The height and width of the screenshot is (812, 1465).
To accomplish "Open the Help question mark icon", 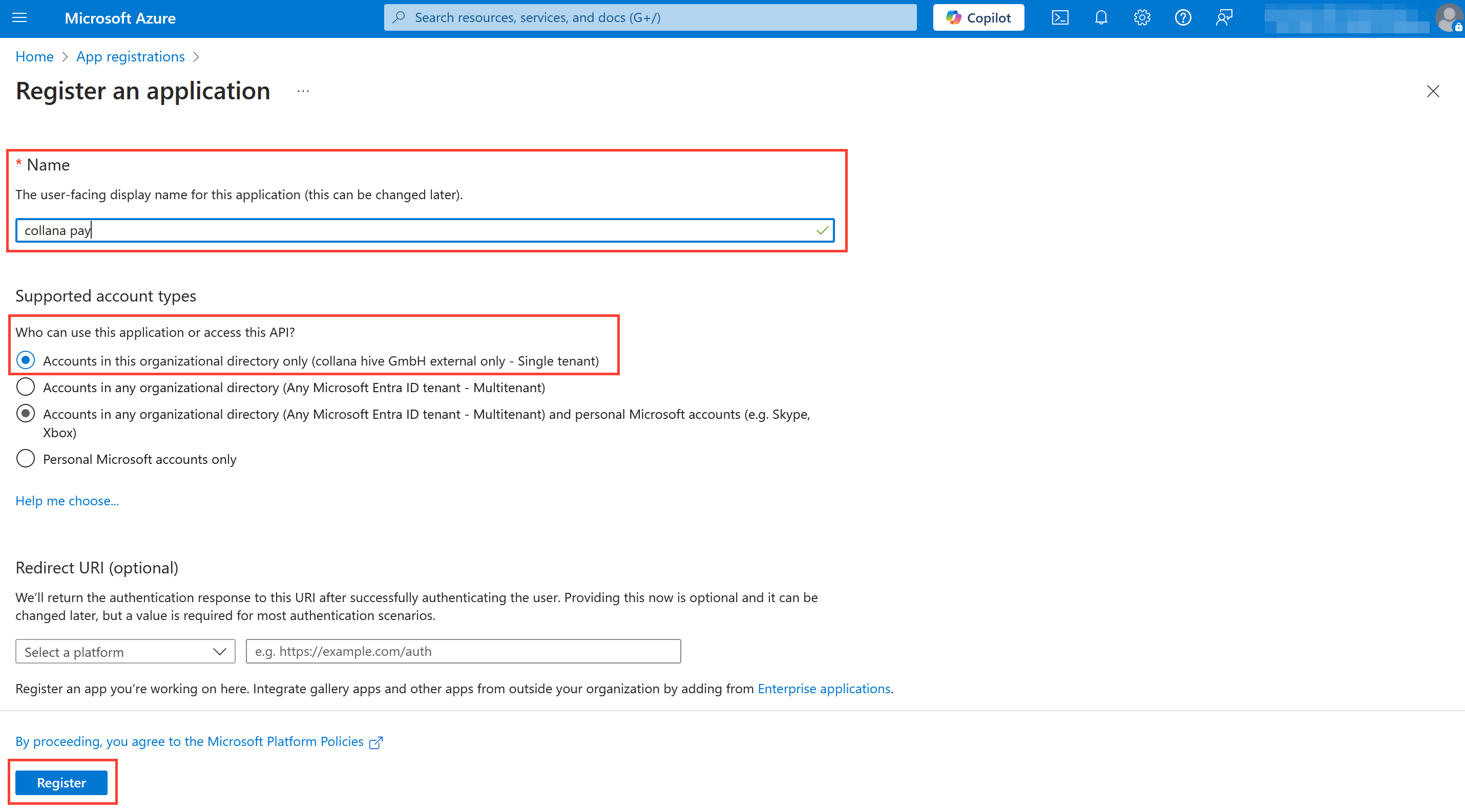I will tap(1183, 17).
